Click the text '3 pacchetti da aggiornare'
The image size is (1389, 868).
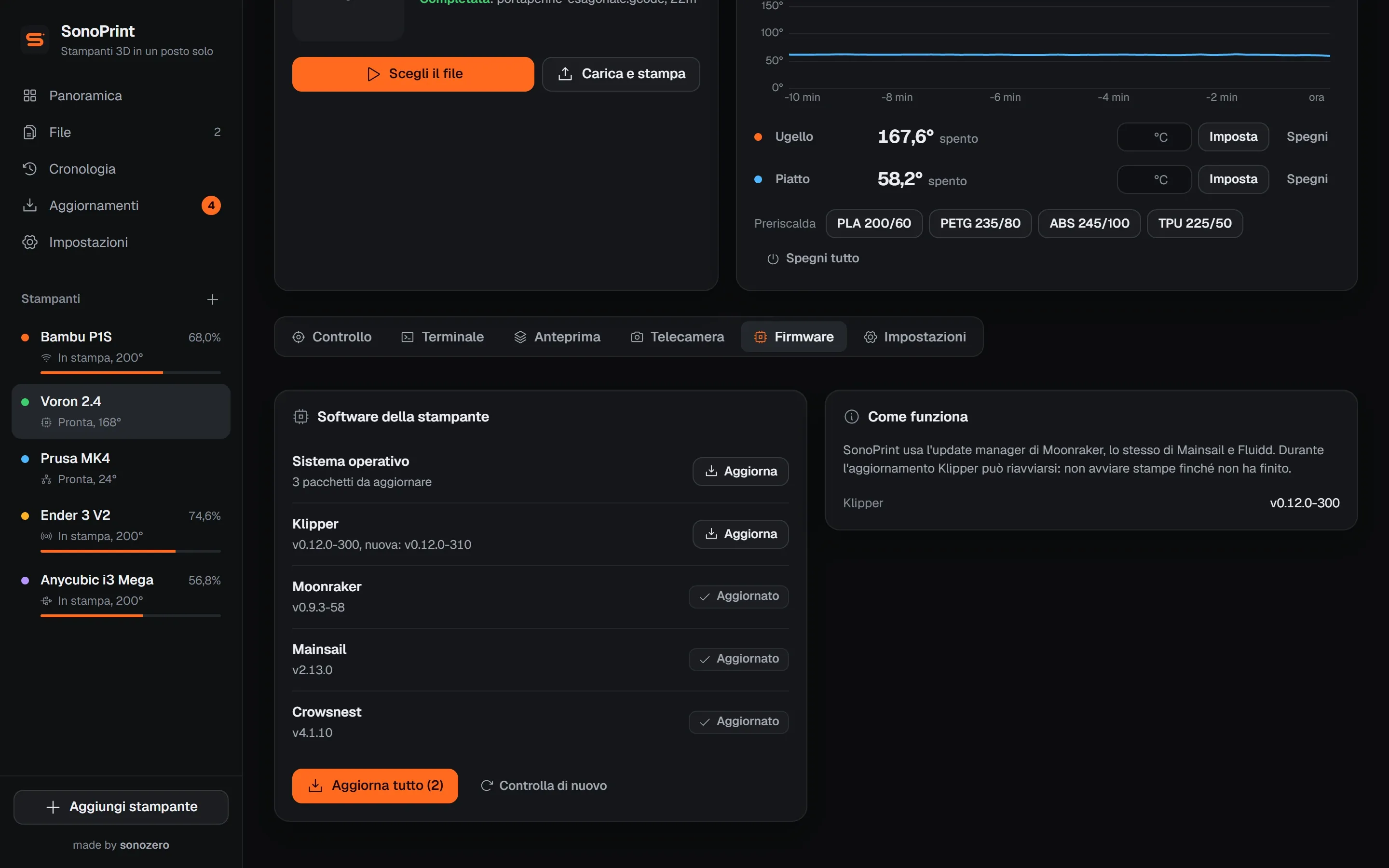[x=362, y=482]
